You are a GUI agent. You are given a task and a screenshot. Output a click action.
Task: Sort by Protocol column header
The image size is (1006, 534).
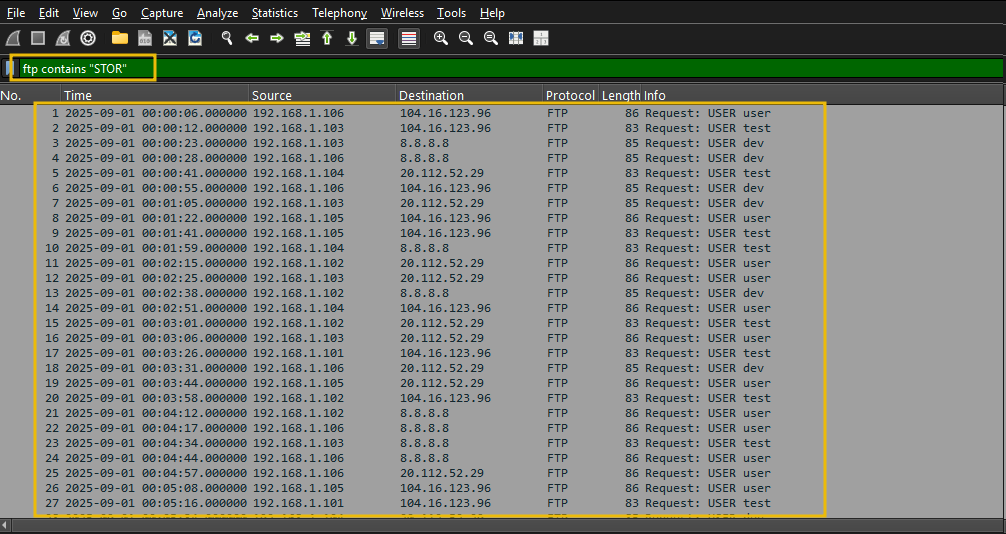click(569, 95)
